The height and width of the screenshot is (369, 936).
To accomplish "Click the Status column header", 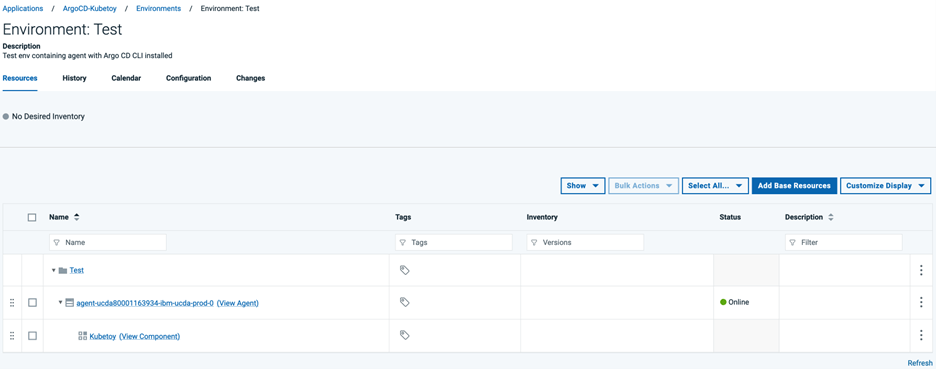I will [x=730, y=217].
